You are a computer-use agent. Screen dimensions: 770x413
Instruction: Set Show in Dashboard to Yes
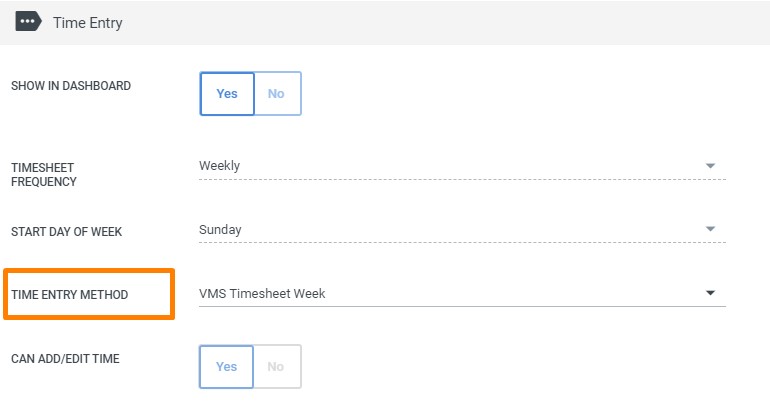pos(227,93)
